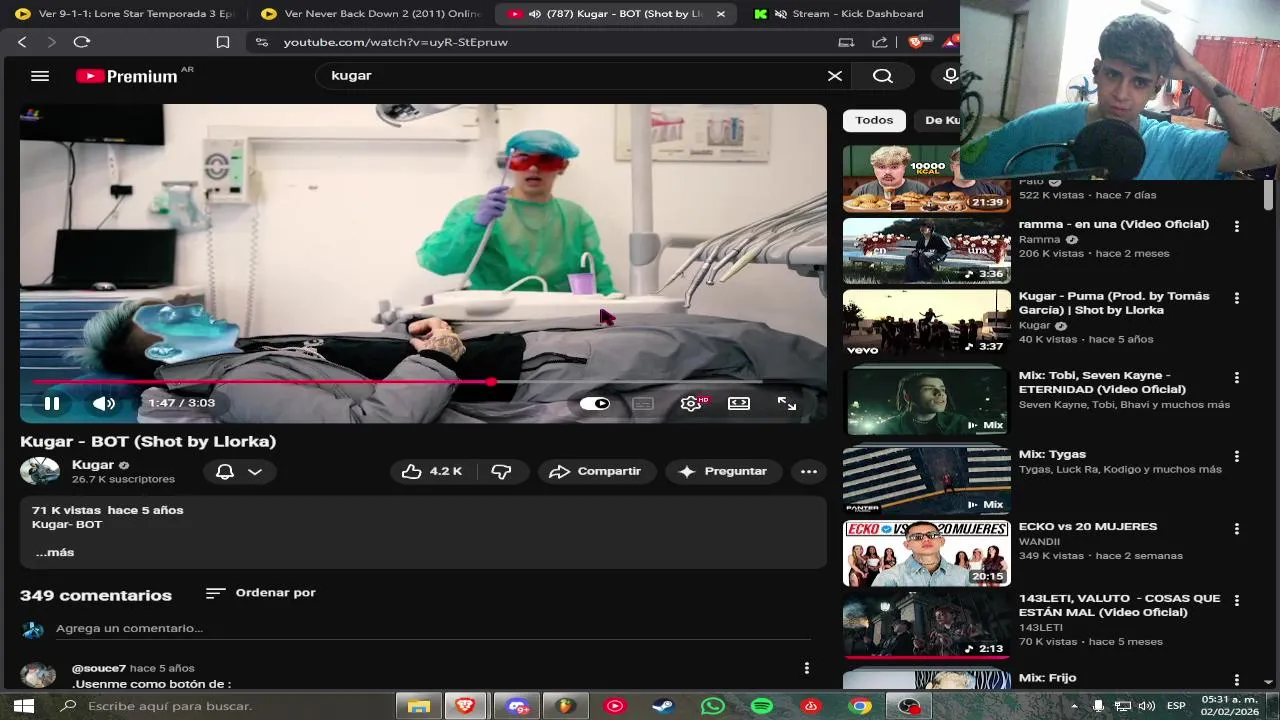Screen dimensions: 1280x720
Task: Open options for 143LETI, VALUTO video
Action: (1237, 601)
